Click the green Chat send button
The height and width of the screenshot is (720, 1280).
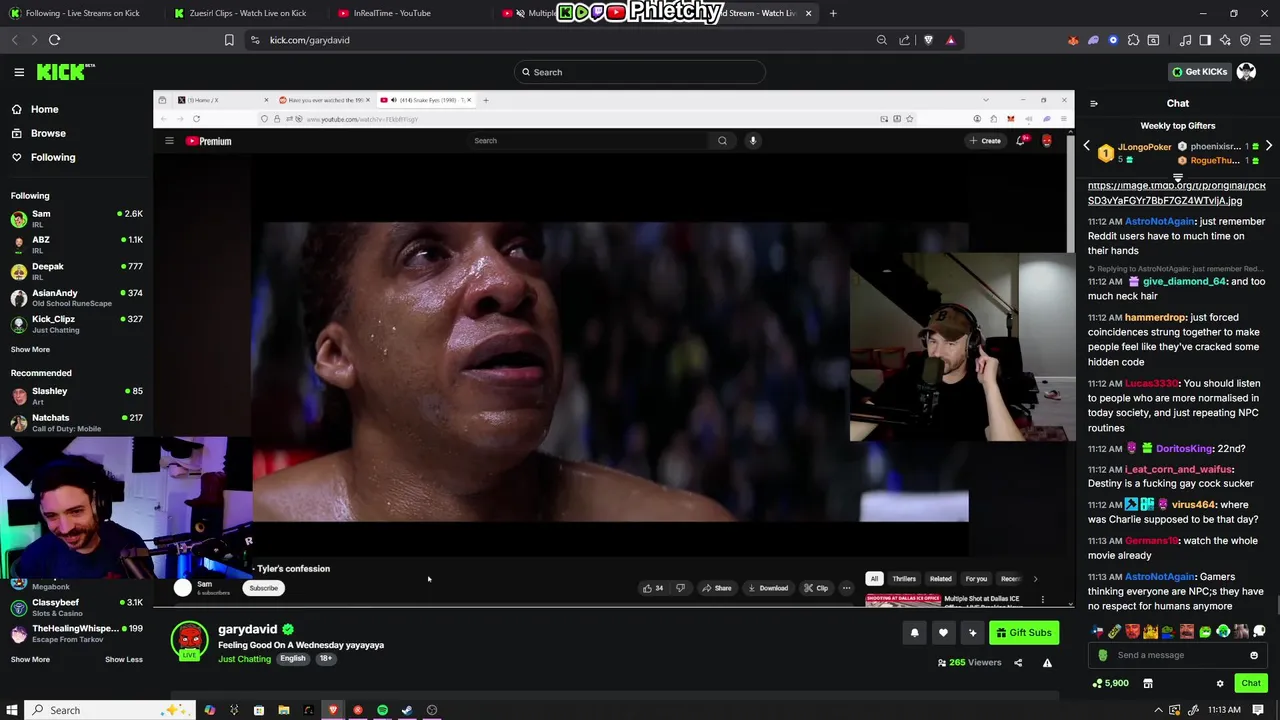(1251, 683)
